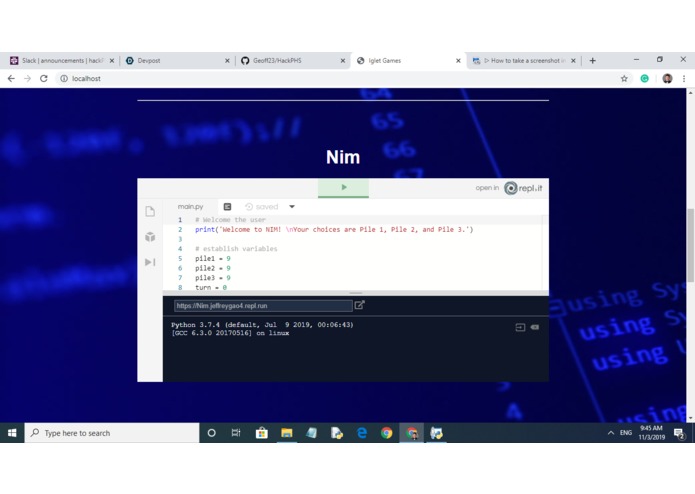The width and height of the screenshot is (695, 494).
Task: Open the Chrome three-dot menu
Action: click(x=684, y=78)
